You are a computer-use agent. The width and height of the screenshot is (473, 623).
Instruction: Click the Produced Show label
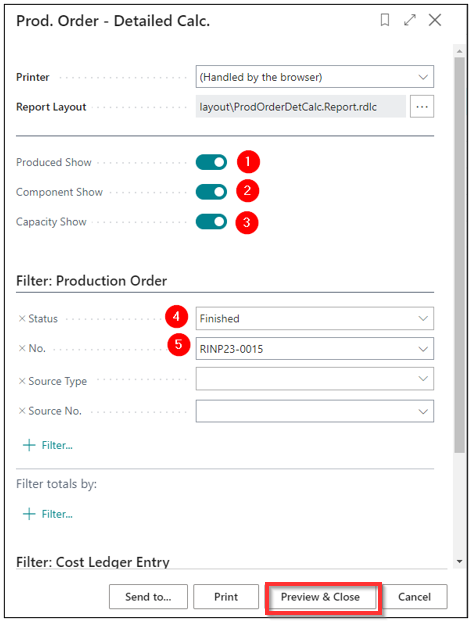[x=54, y=162]
